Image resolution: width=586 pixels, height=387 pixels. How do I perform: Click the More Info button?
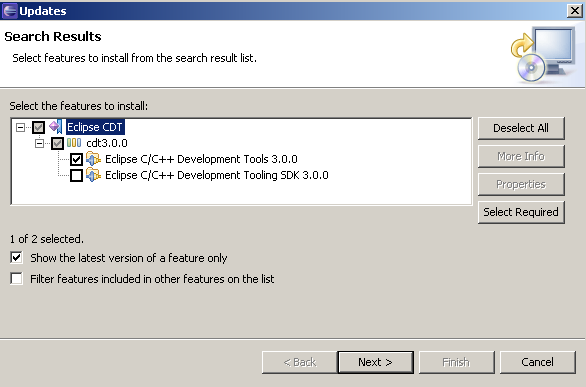[x=521, y=156]
